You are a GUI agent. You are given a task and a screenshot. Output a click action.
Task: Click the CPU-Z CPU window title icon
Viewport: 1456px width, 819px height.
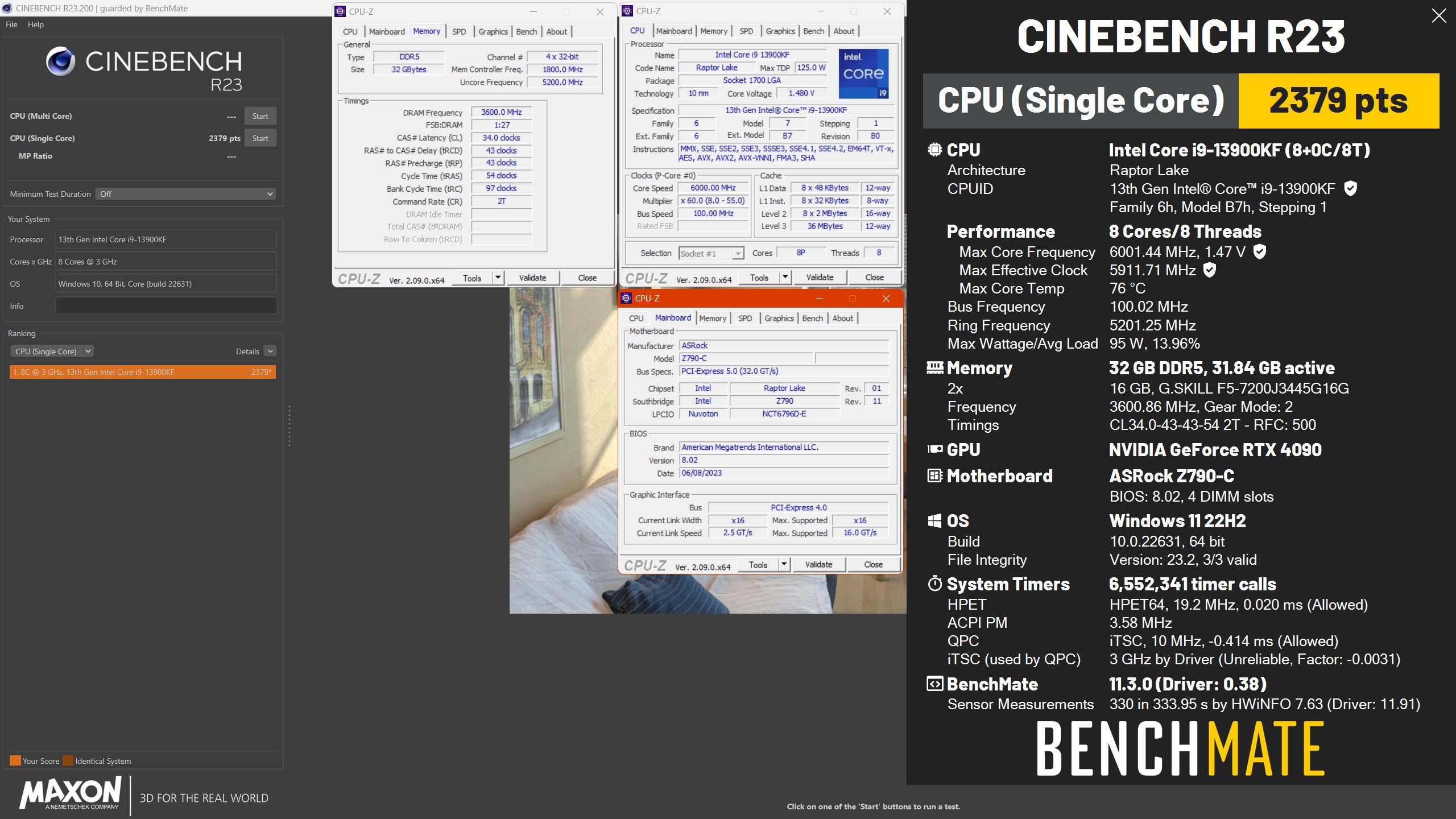tap(627, 11)
